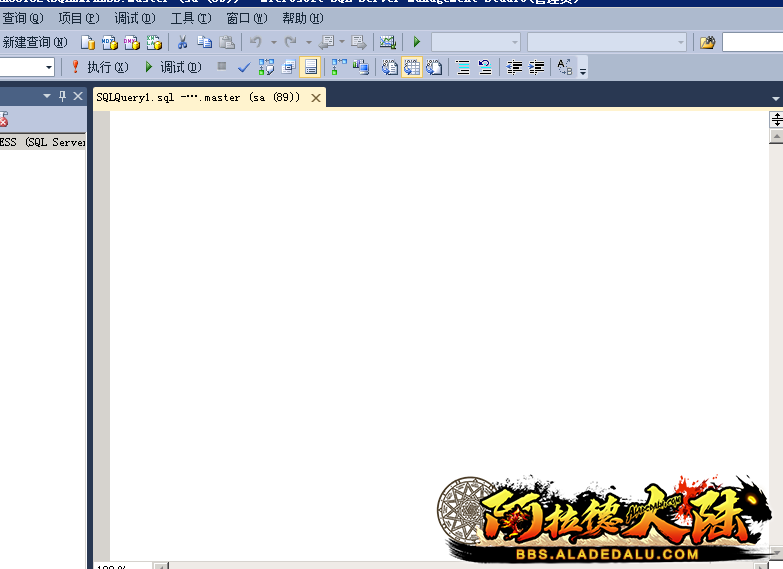Click the 执行(X) execute button
The height and width of the screenshot is (569, 783).
pos(98,67)
